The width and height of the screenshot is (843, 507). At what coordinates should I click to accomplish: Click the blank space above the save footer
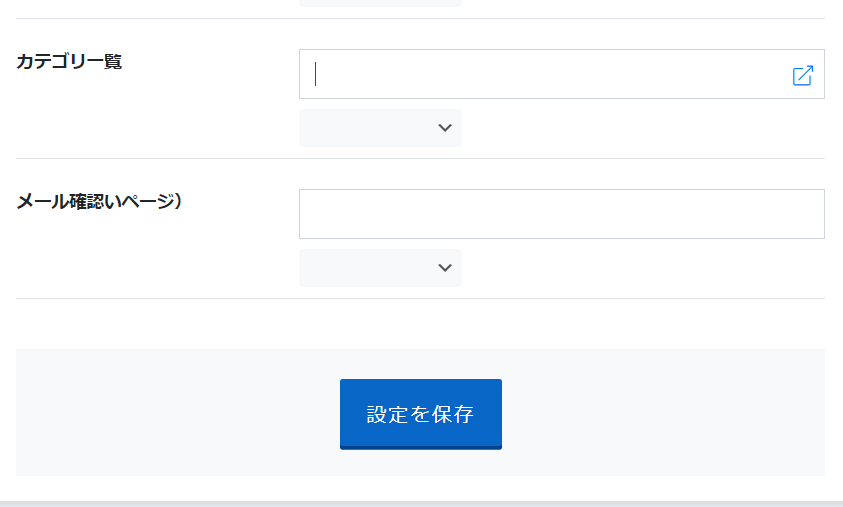pos(420,324)
